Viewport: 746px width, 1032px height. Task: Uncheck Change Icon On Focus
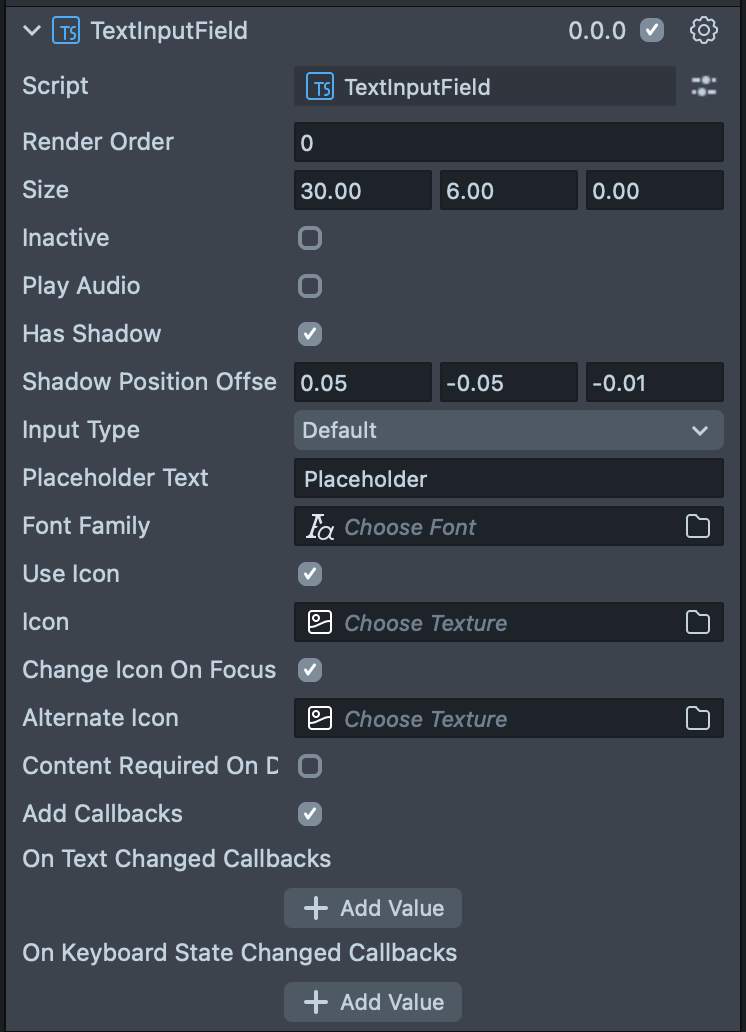[311, 670]
